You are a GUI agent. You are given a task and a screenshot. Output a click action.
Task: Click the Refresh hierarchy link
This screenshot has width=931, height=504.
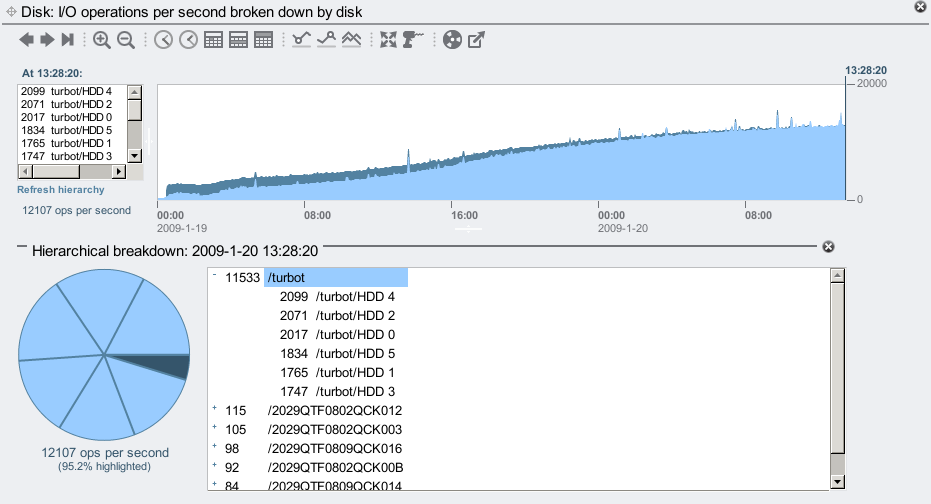click(x=60, y=189)
